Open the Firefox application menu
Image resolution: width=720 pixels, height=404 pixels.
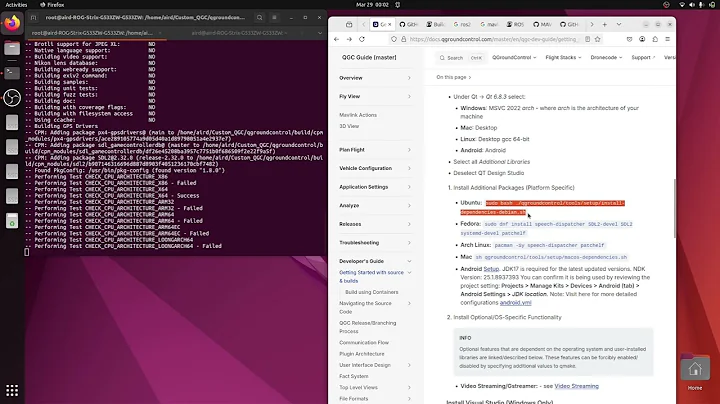pyautogui.click(x=668, y=39)
